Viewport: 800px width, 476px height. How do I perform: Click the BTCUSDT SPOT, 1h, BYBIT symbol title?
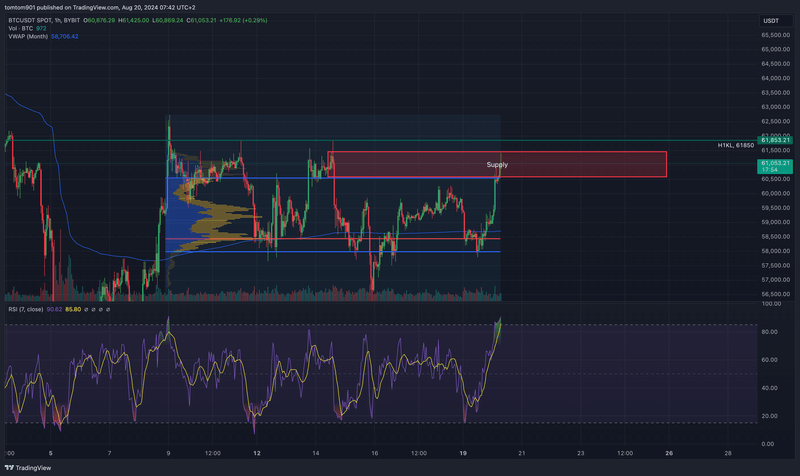44,20
